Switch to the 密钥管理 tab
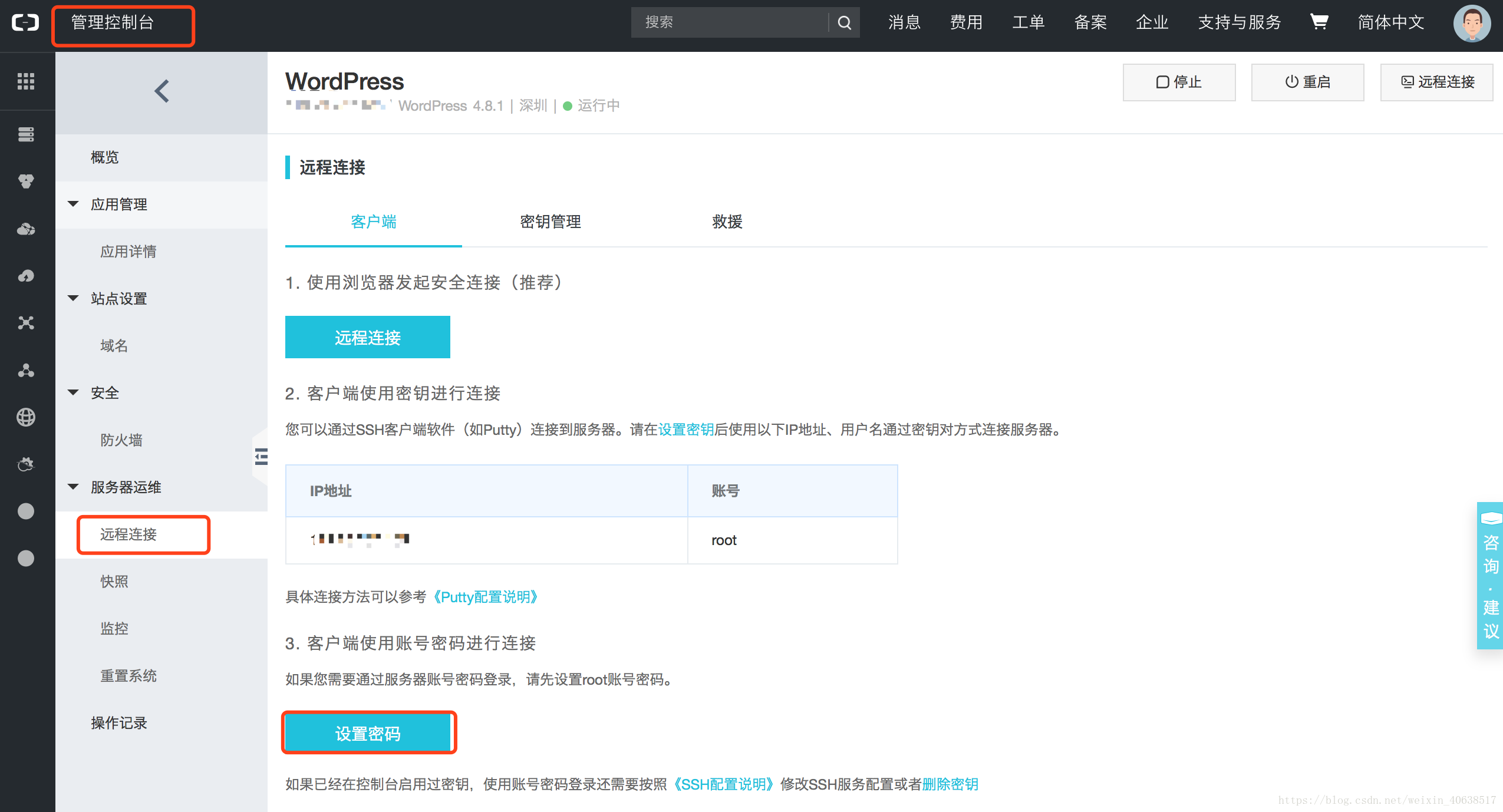1503x812 pixels. coord(551,222)
